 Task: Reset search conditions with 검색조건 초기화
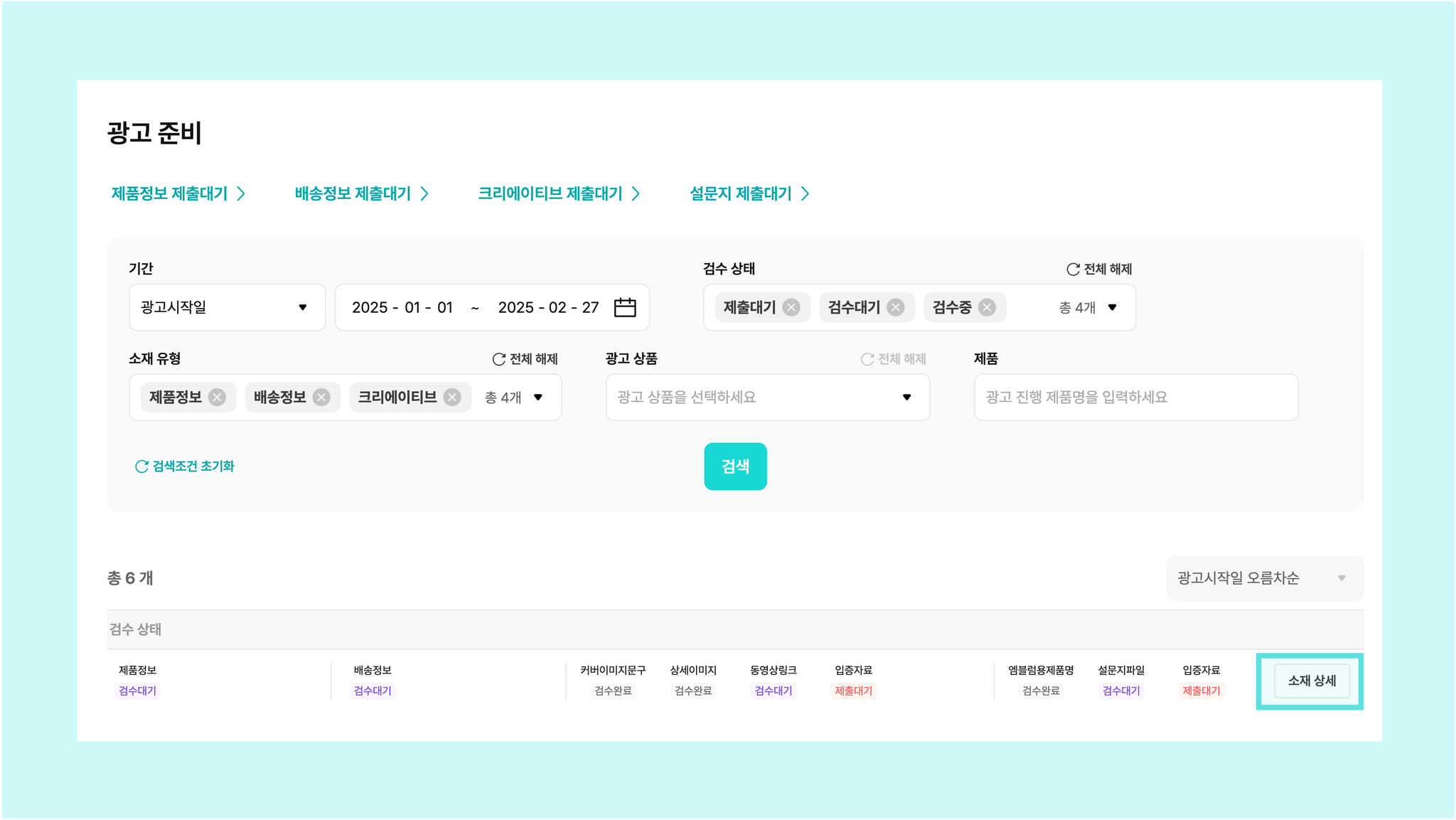(x=185, y=466)
